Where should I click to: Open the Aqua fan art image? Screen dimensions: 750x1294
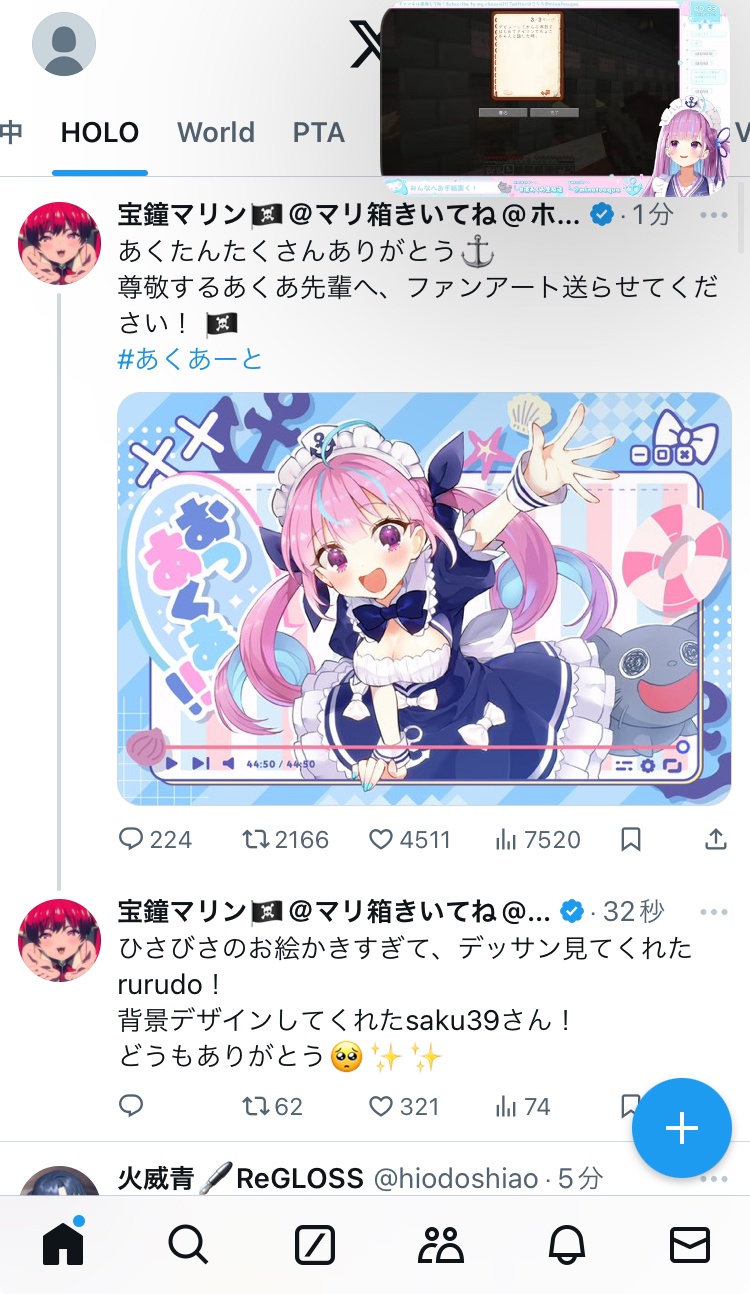[424, 598]
